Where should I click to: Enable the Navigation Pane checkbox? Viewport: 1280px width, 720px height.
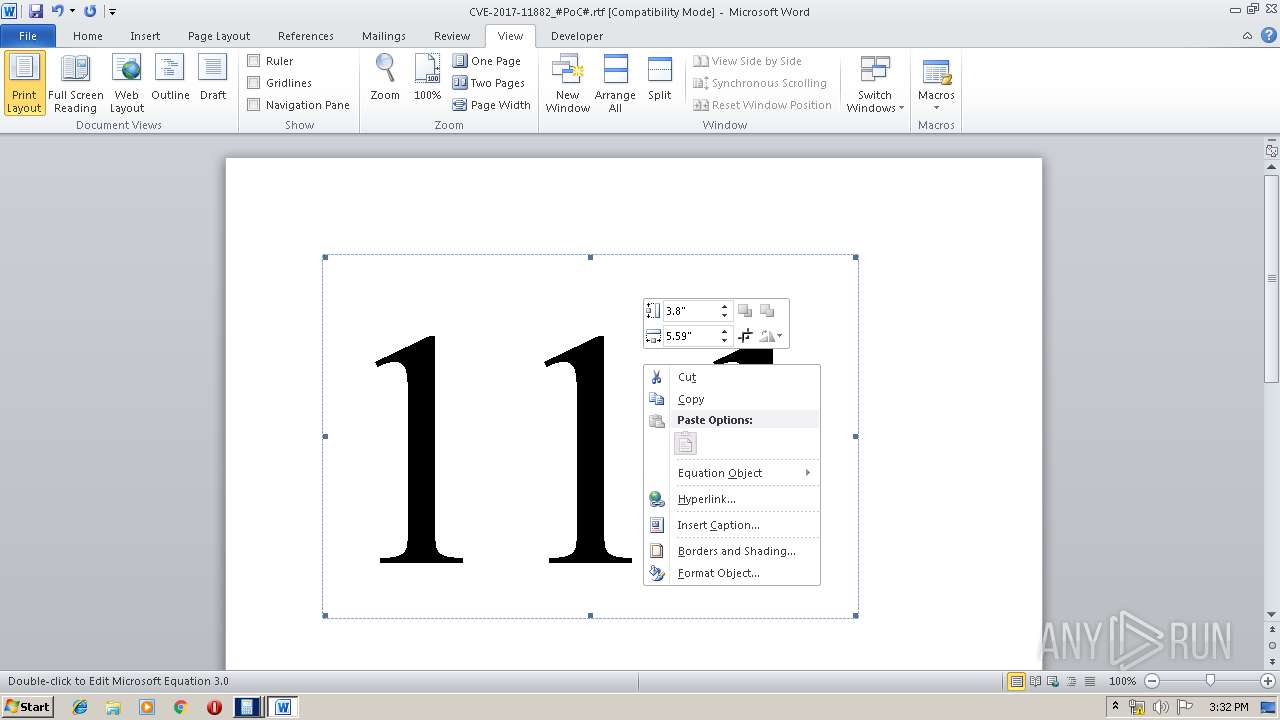point(254,105)
